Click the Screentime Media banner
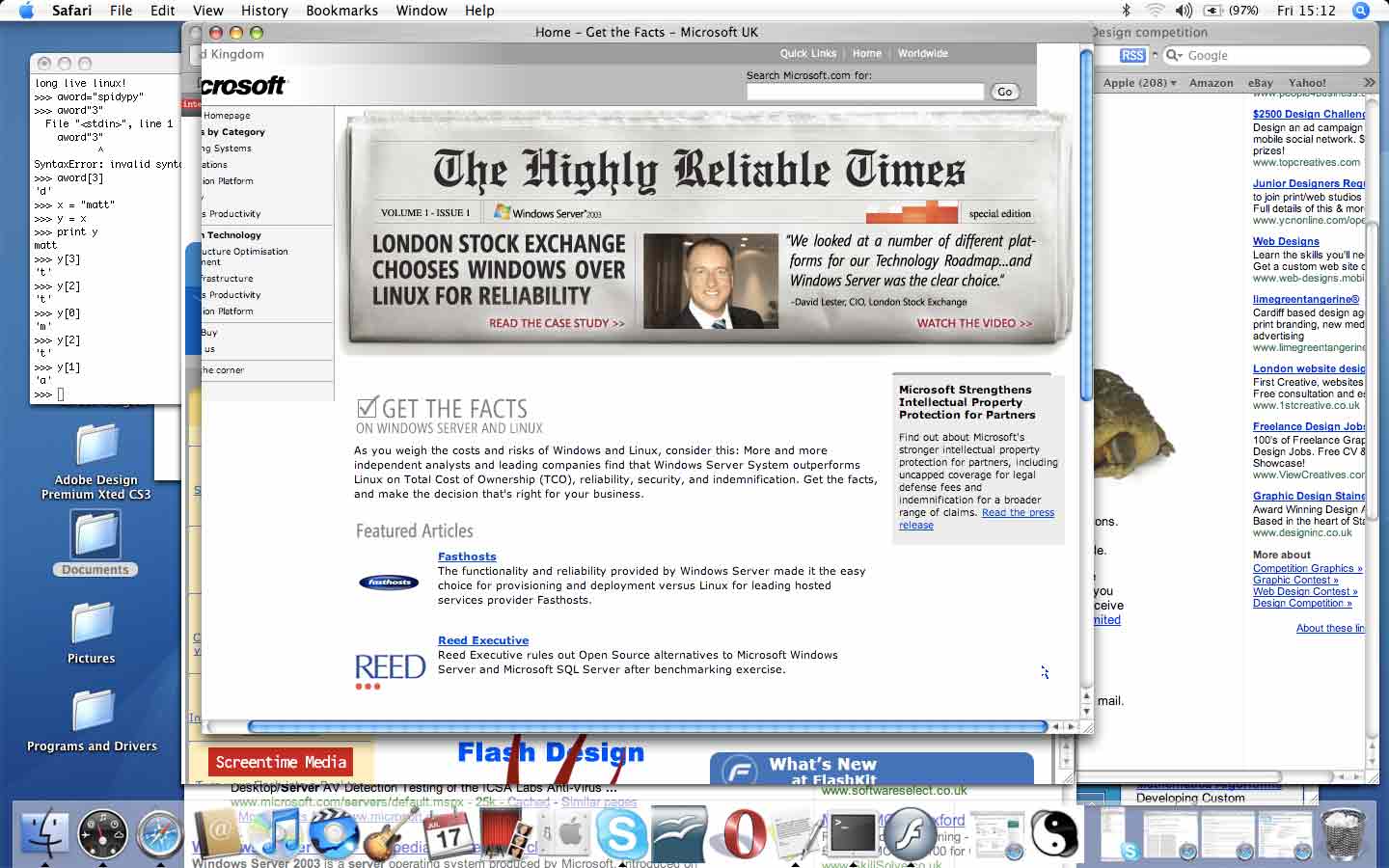Screen dimensions: 1389x868 281,762
